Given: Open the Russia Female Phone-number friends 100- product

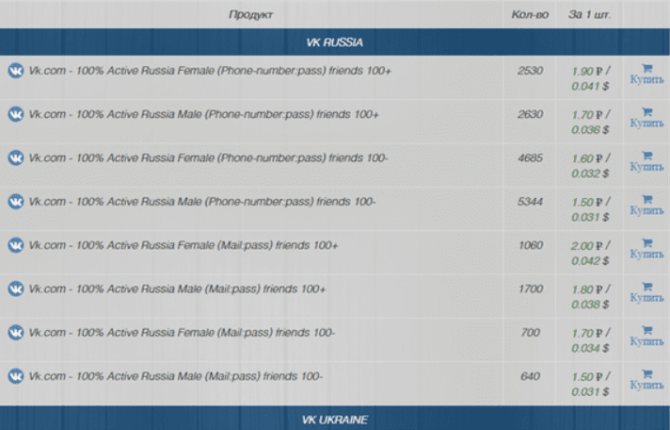Looking at the screenshot, I should click(208, 158).
